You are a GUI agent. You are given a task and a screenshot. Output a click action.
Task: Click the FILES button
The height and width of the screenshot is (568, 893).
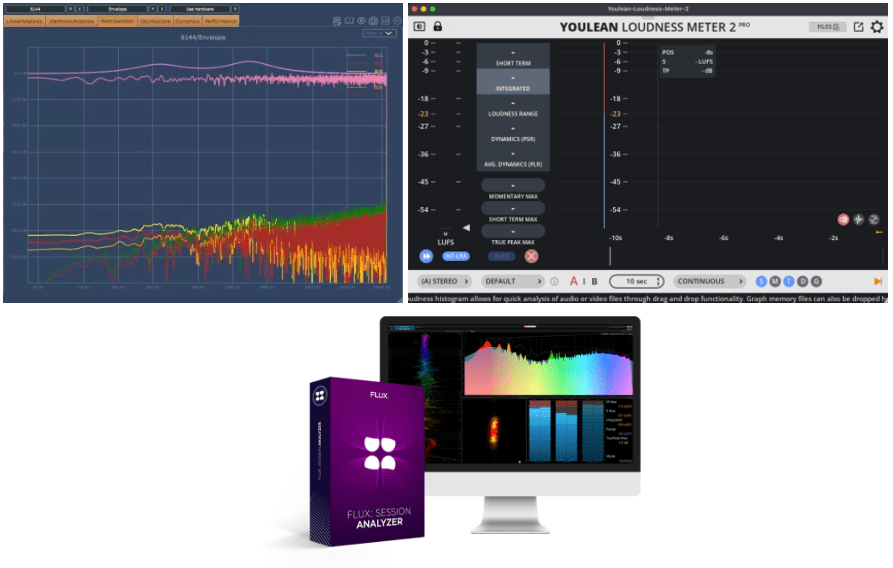coord(828,27)
